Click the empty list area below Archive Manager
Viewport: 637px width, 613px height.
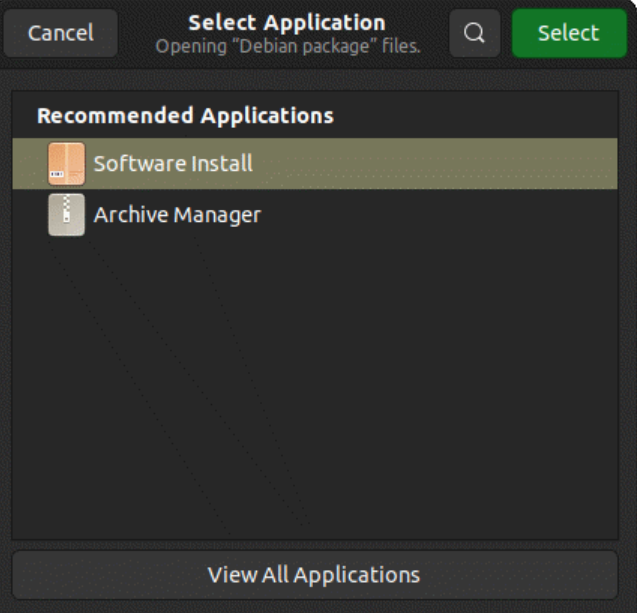click(315, 386)
